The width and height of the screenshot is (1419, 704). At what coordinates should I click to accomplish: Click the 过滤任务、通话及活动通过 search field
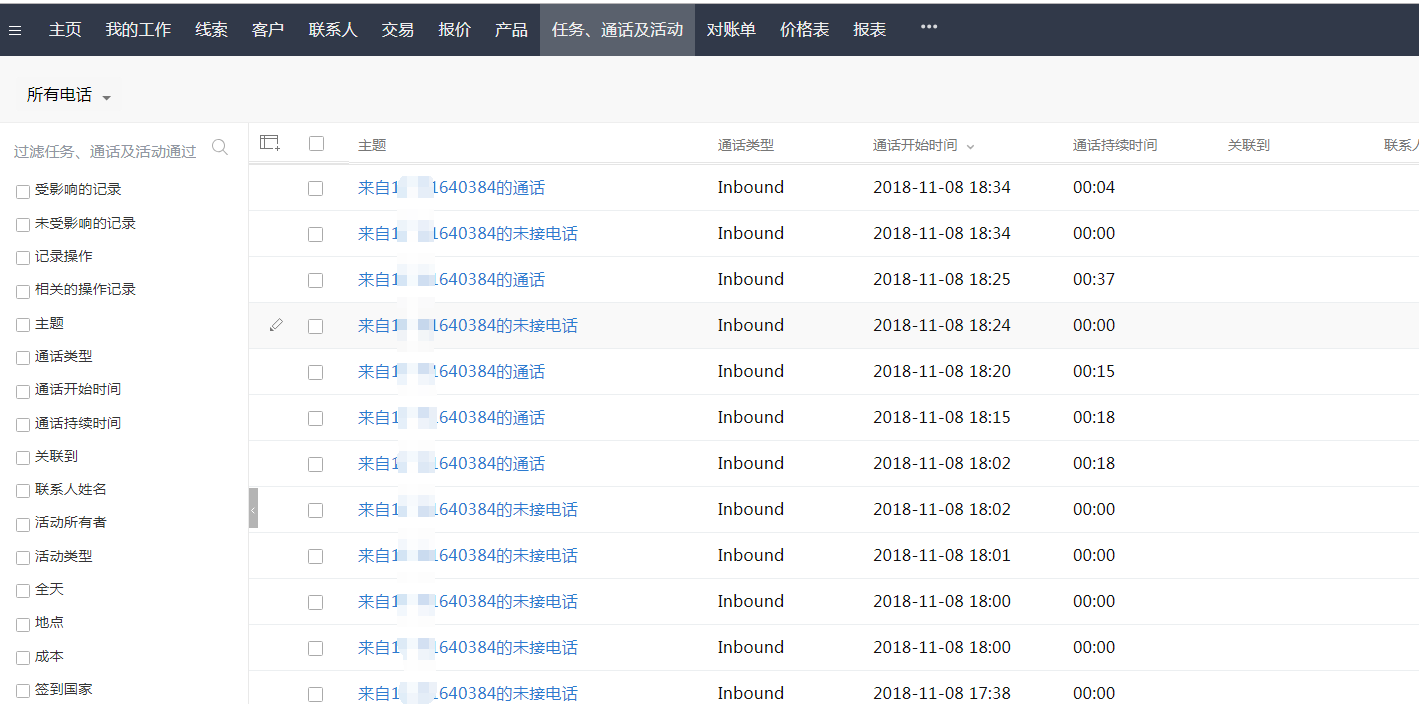pos(105,151)
